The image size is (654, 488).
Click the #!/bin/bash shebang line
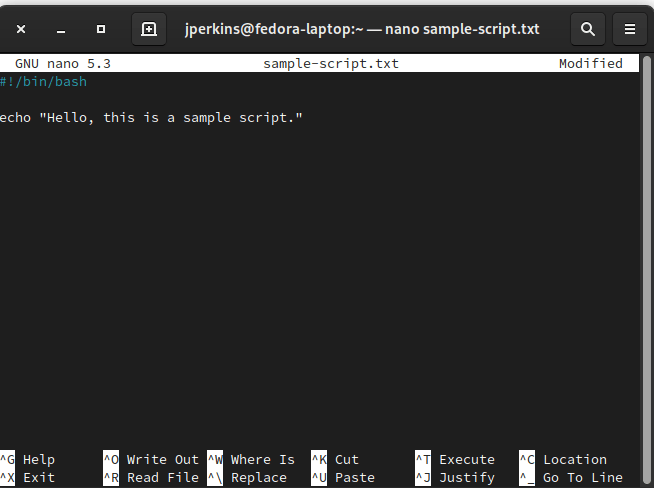tap(44, 82)
